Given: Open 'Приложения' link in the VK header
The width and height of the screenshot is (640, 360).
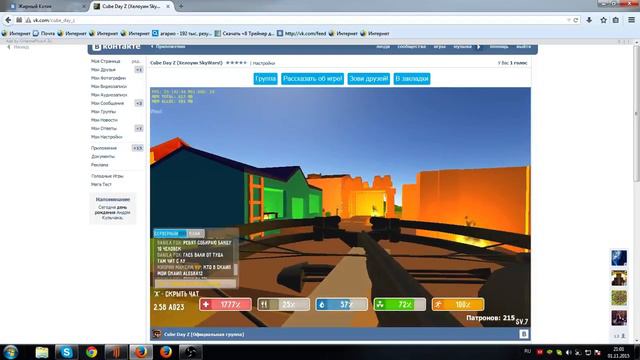Looking at the screenshot, I should [168, 47].
